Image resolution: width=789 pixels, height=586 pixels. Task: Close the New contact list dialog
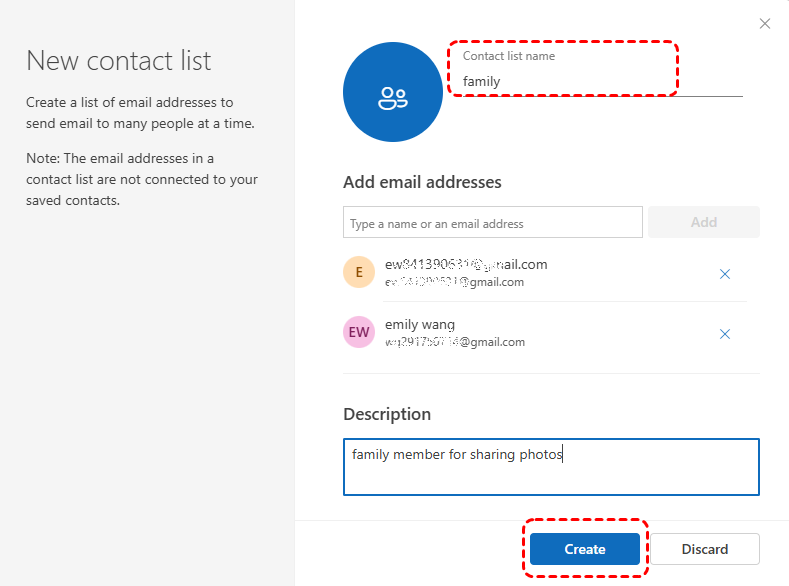click(765, 24)
